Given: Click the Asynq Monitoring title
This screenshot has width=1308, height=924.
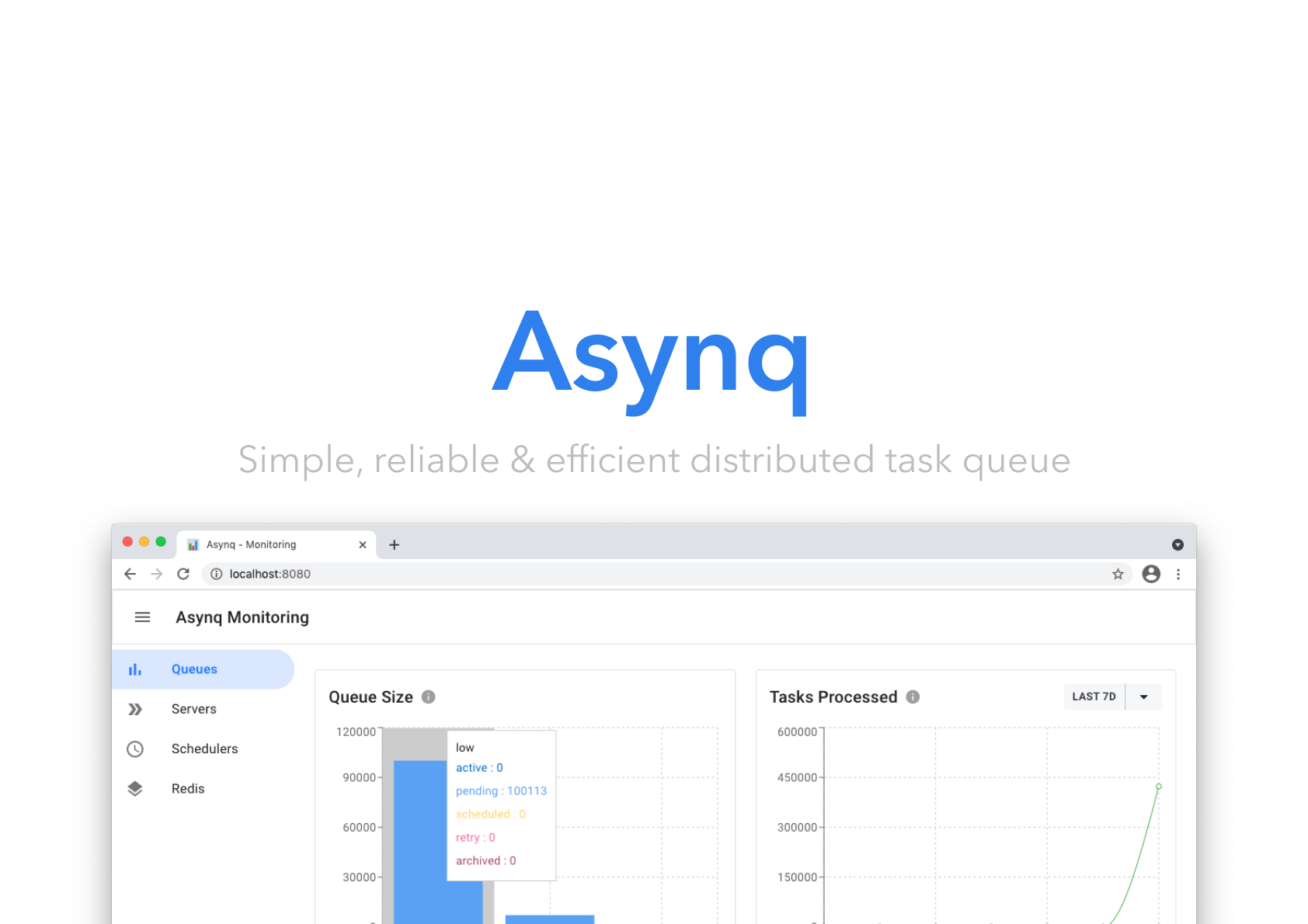Looking at the screenshot, I should point(242,617).
